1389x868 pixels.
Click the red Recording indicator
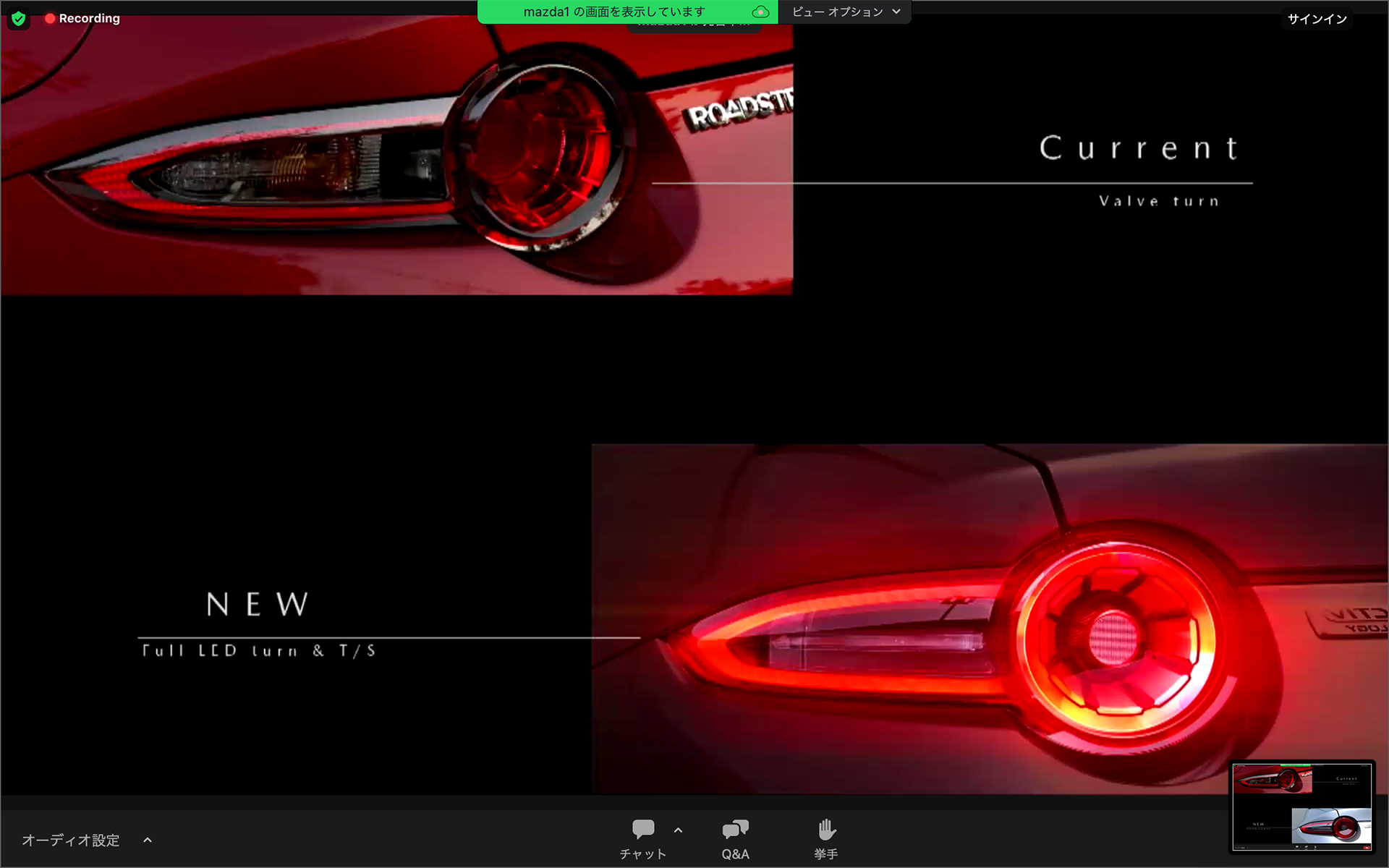pyautogui.click(x=82, y=19)
